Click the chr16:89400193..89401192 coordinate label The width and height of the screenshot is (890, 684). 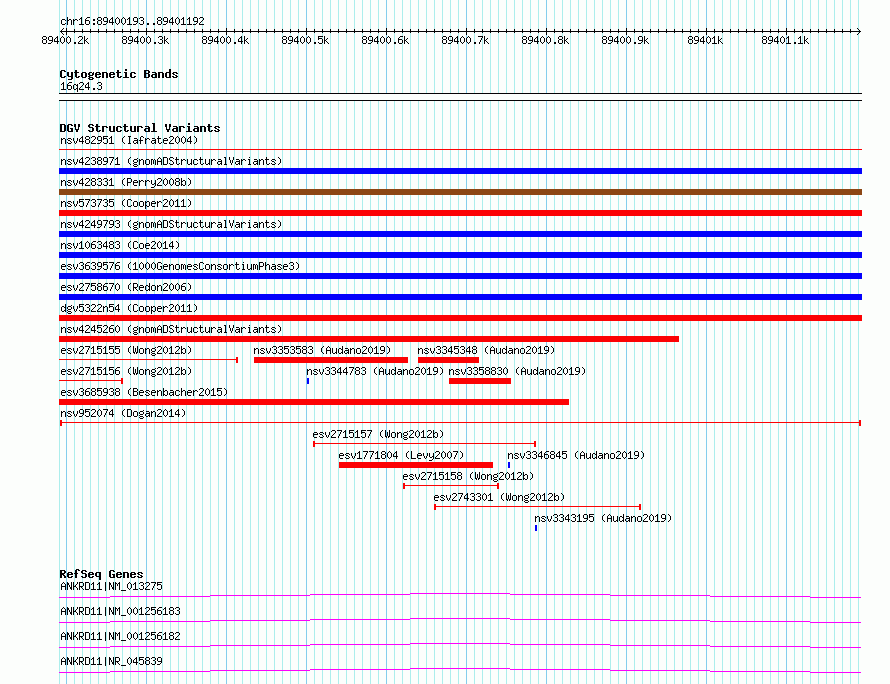coord(132,21)
